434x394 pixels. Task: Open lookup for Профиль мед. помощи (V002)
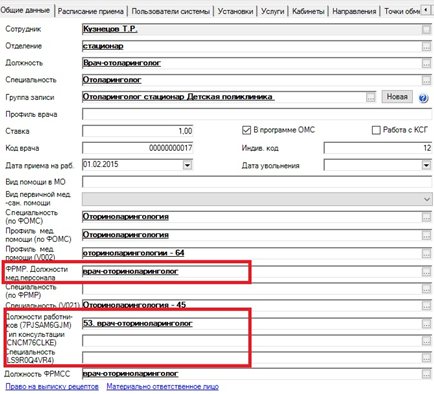click(426, 254)
